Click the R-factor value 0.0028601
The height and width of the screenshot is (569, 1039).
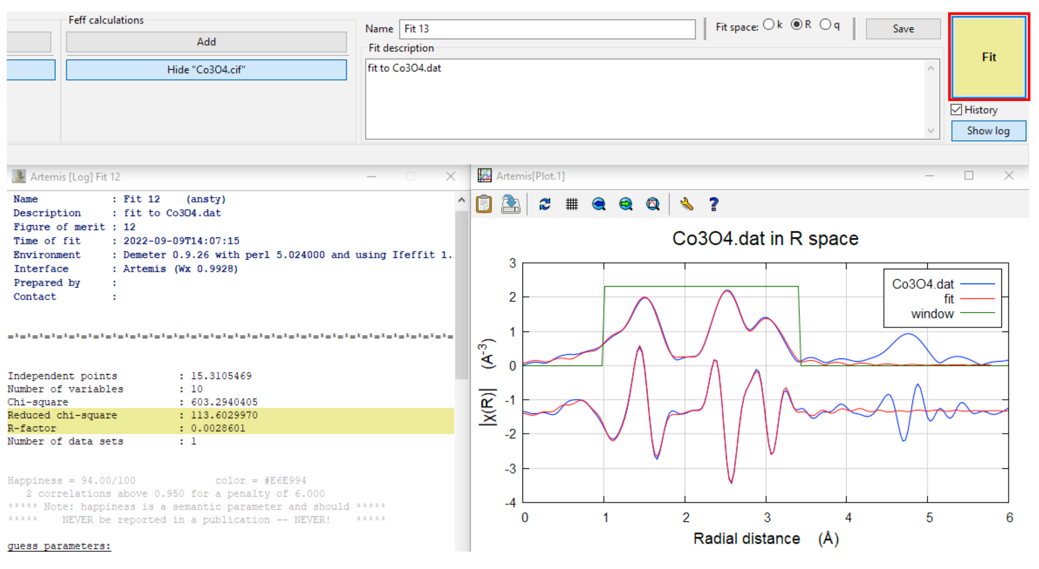point(218,428)
